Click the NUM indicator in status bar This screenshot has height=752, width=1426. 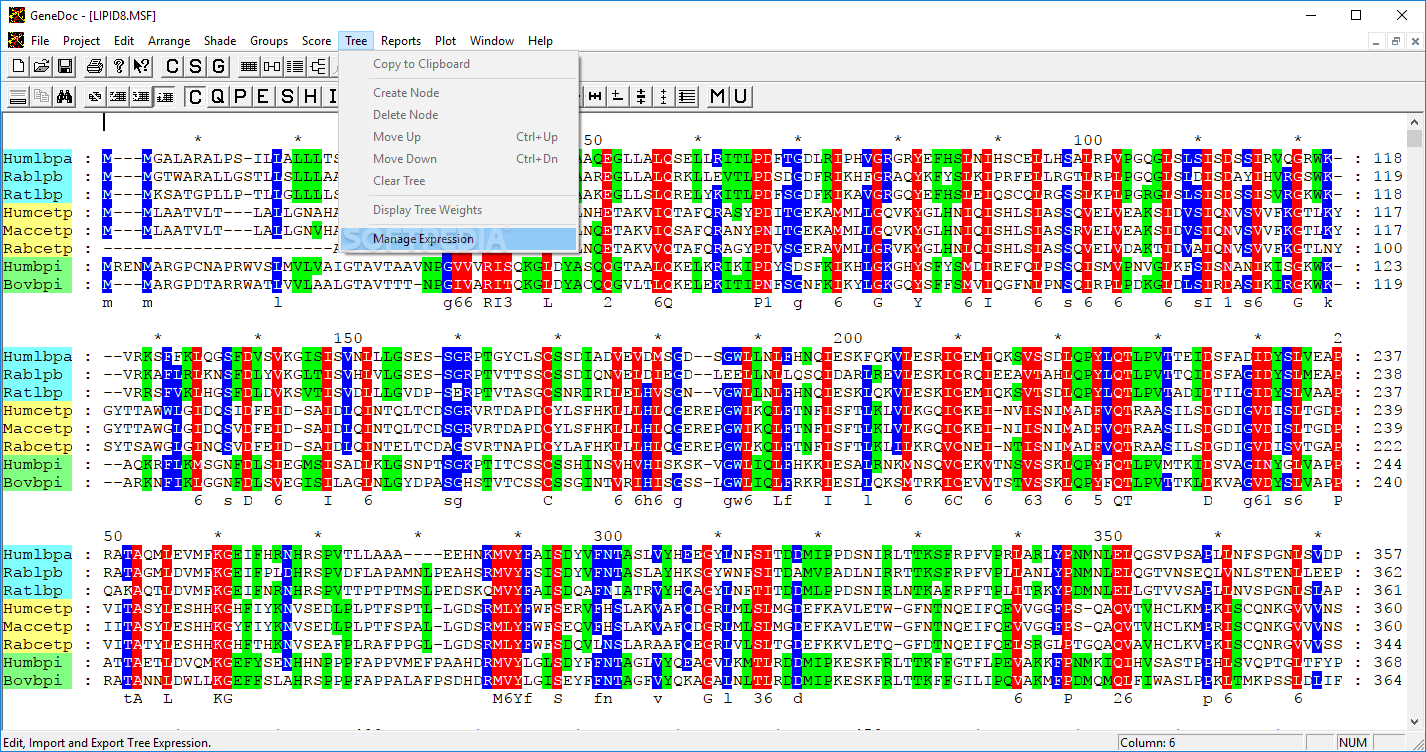coord(1353,743)
